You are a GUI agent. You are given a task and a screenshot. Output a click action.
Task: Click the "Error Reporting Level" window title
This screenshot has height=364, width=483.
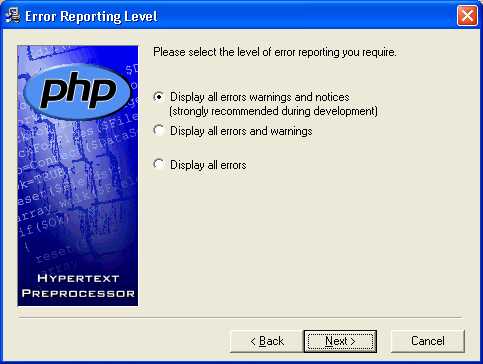(x=91, y=17)
